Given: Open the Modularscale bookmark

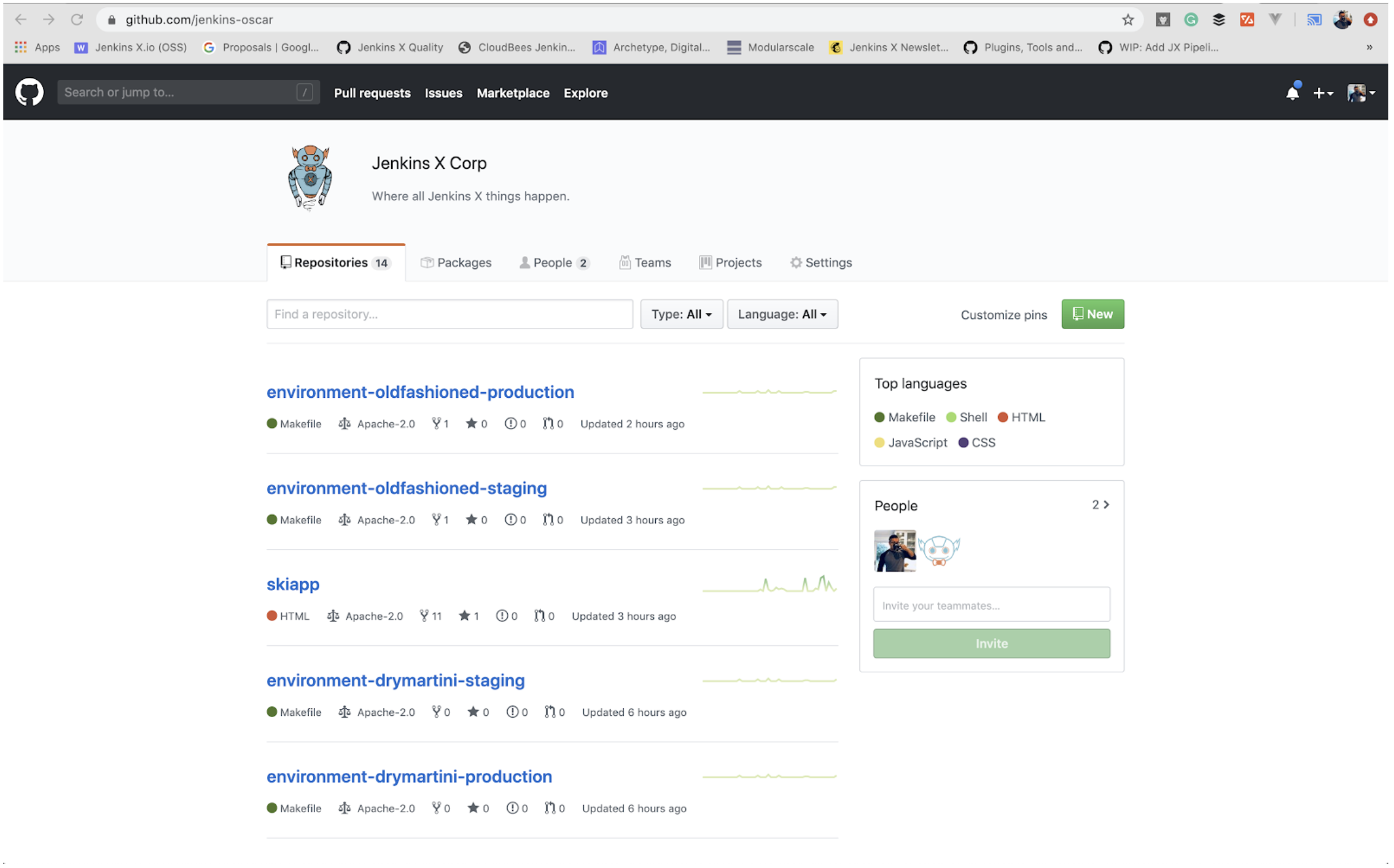Looking at the screenshot, I should 770,47.
